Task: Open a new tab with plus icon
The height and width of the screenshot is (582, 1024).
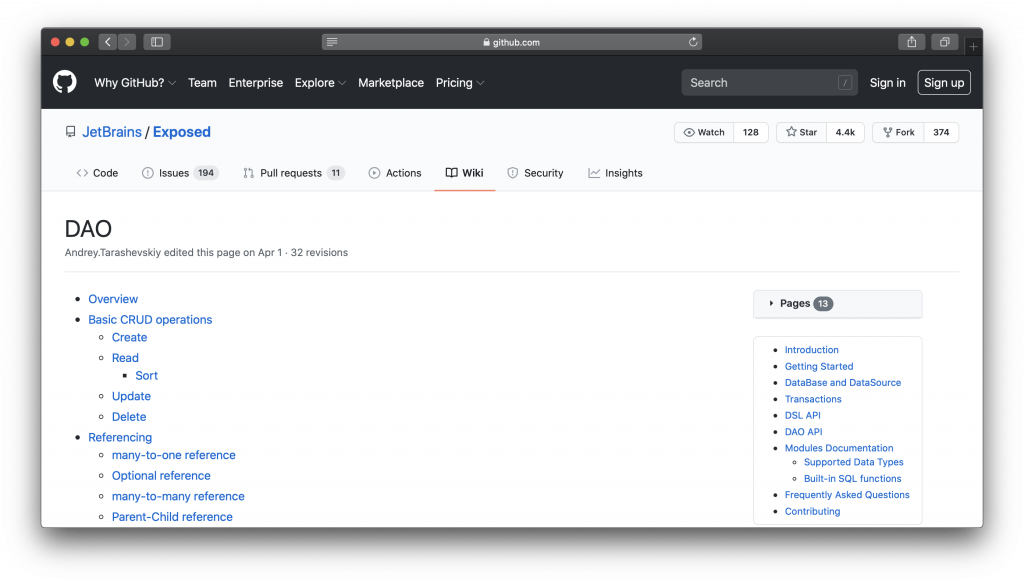Action: [973, 46]
